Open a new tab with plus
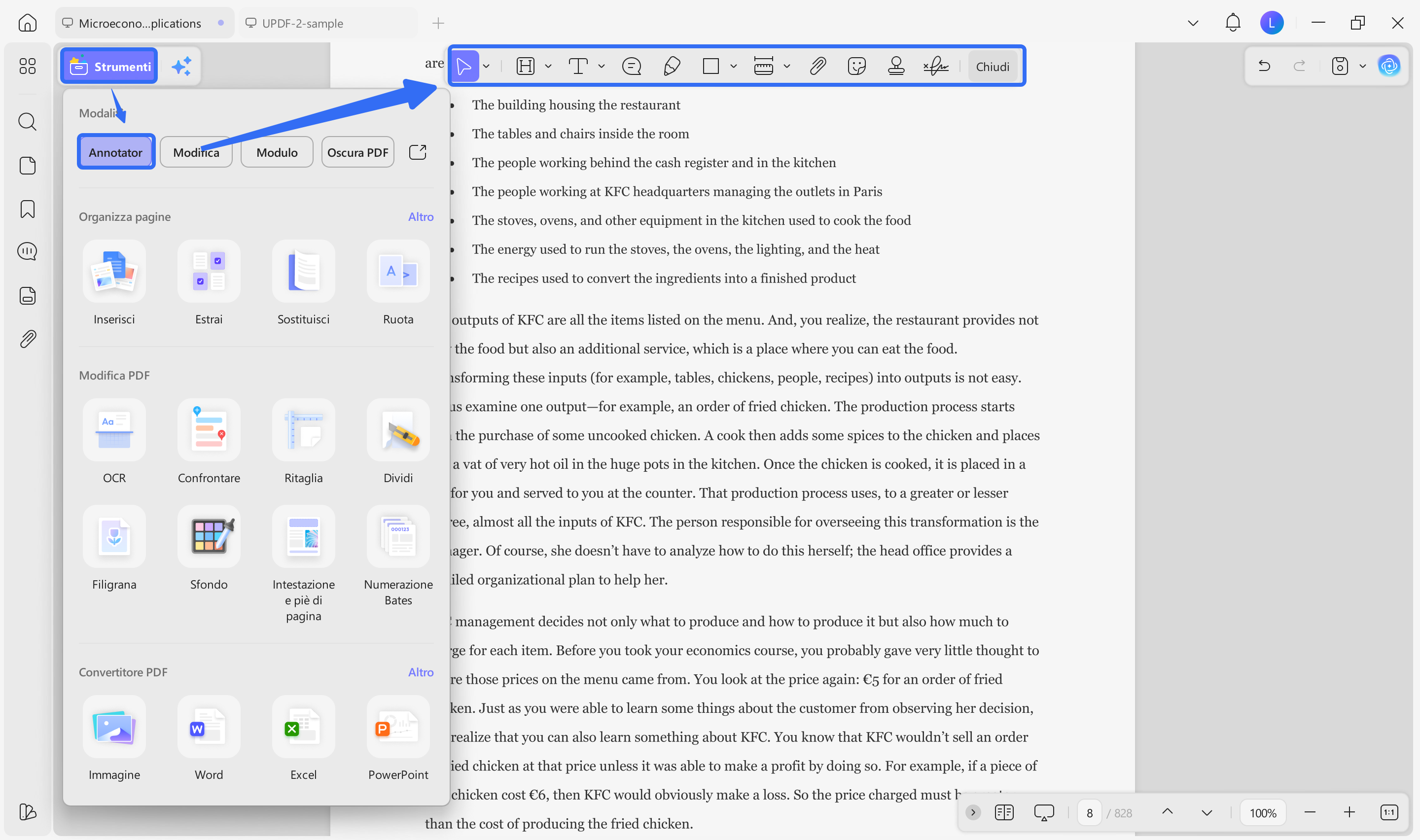Viewport: 1420px width, 840px height. tap(438, 23)
